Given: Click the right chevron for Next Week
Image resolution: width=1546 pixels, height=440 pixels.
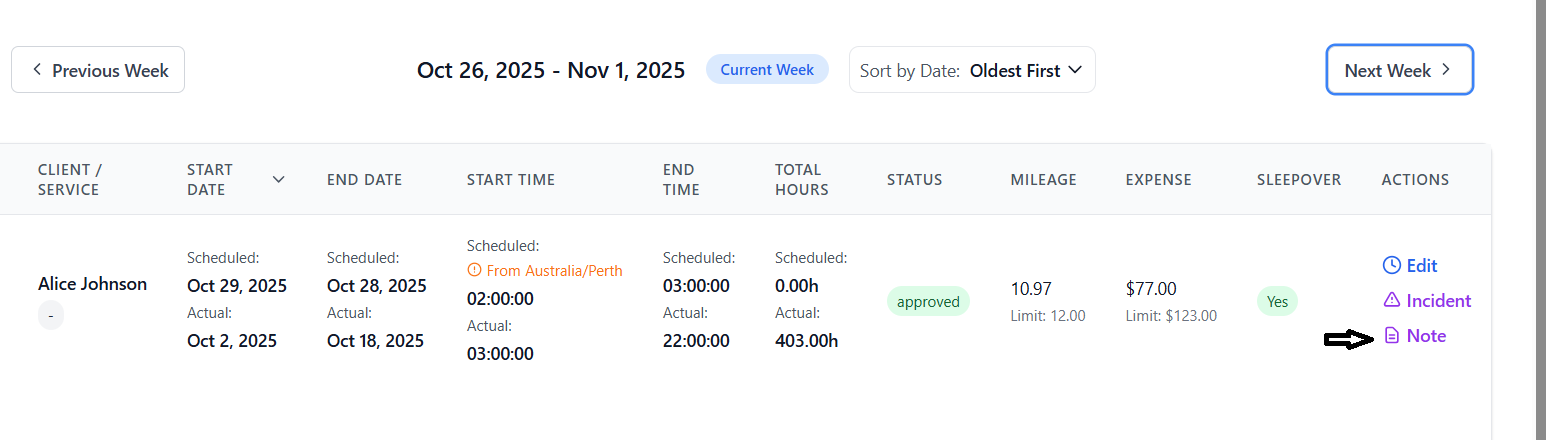Looking at the screenshot, I should point(1445,70).
